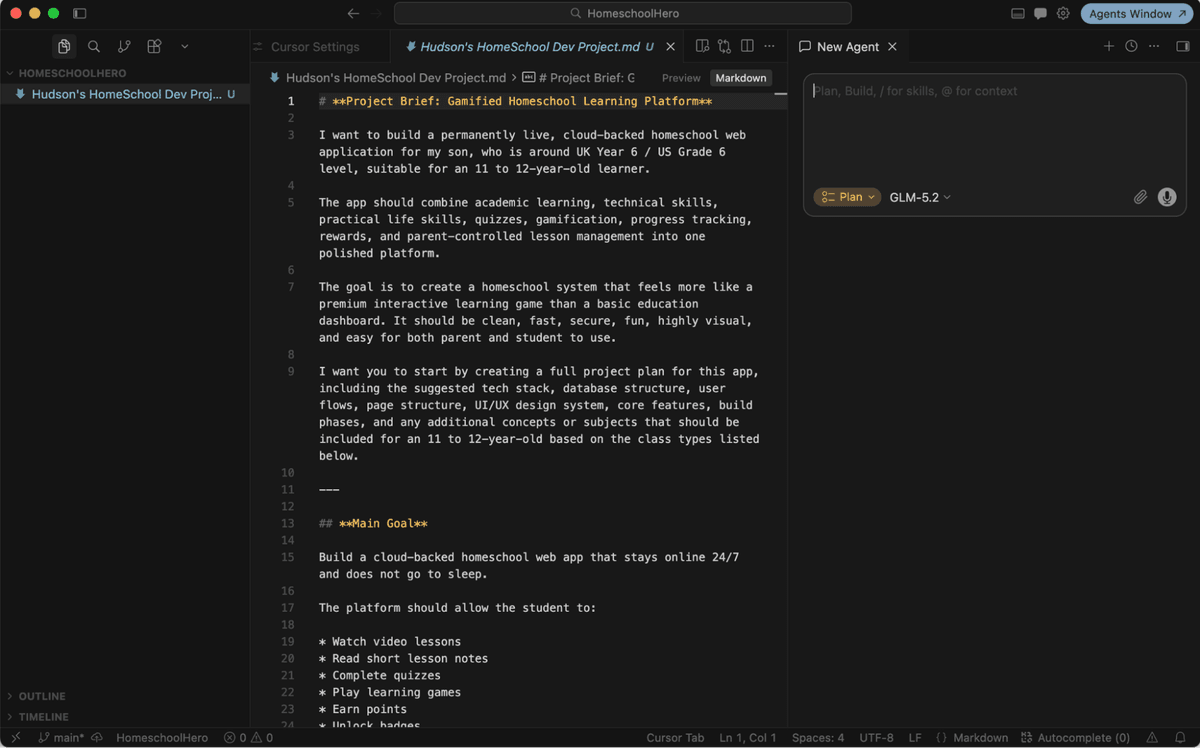
Task: Open the GLM-5.2 model dropdown
Action: (x=920, y=197)
